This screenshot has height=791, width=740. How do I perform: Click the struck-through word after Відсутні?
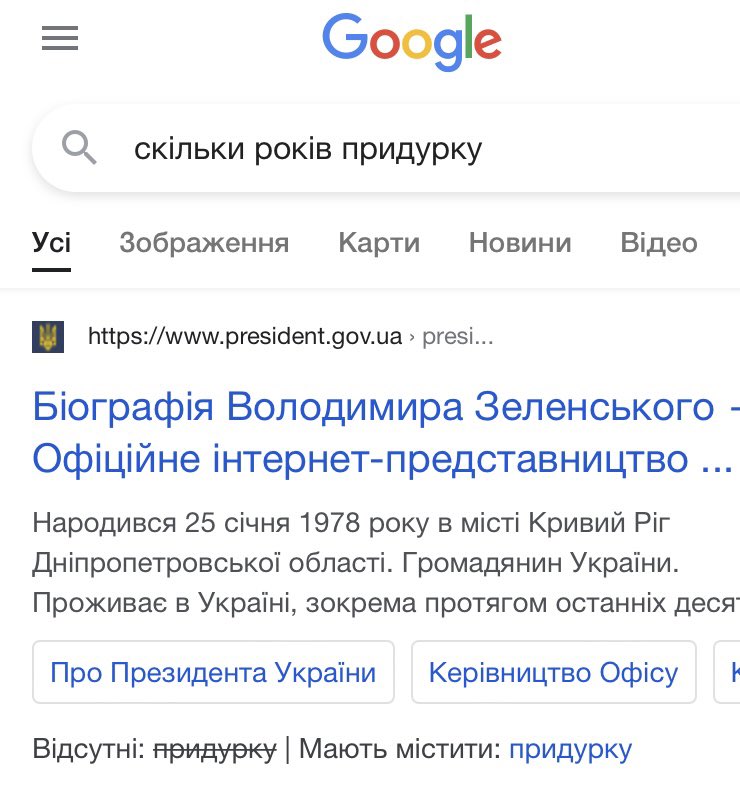pos(216,748)
